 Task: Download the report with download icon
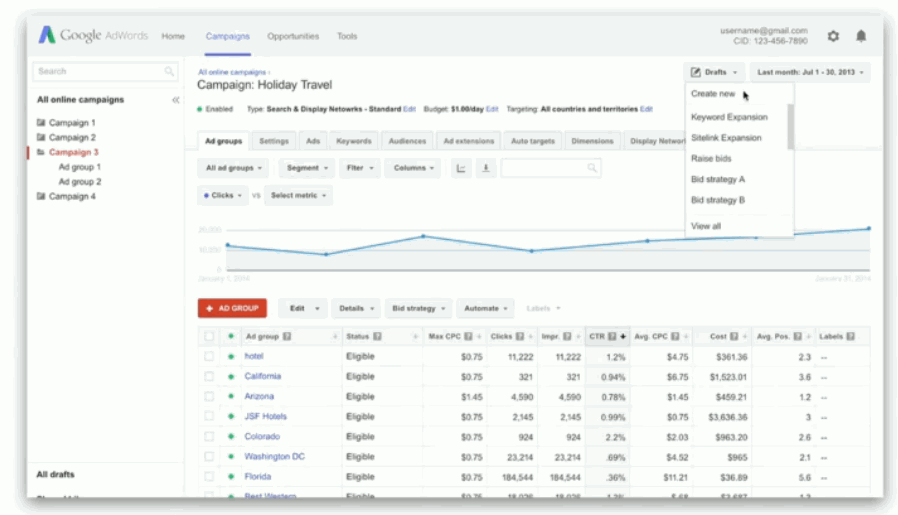(486, 168)
